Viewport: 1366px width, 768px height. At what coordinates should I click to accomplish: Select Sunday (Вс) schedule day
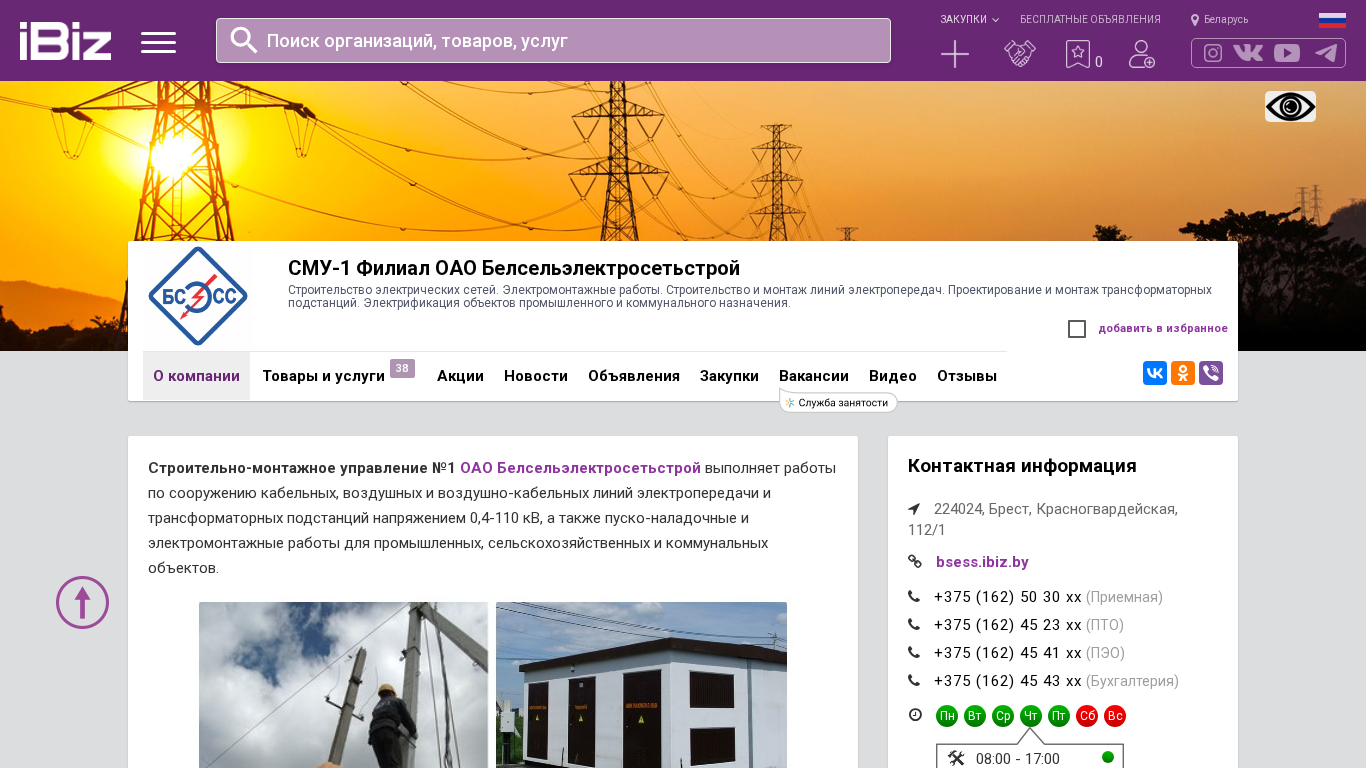click(1115, 716)
